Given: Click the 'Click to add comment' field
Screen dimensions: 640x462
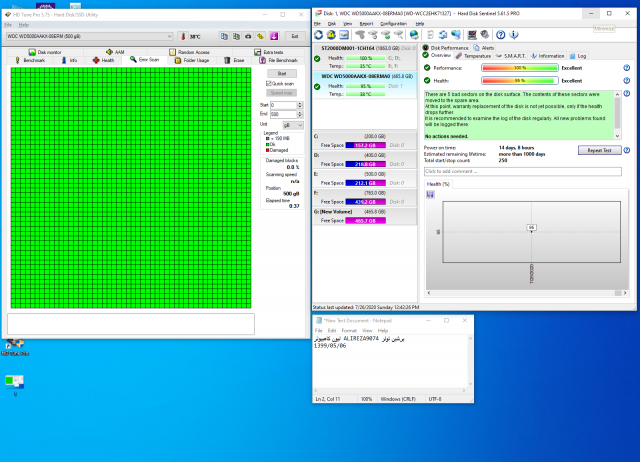Looking at the screenshot, I should (520, 171).
